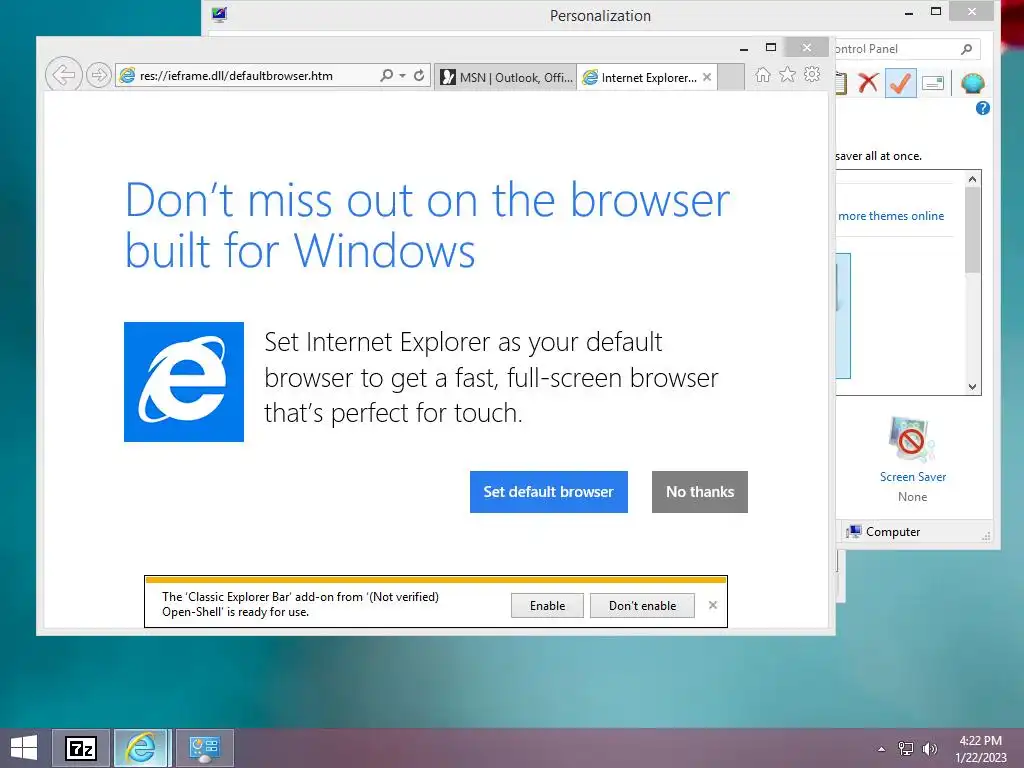1024x768 pixels.
Task: Open the Home page icon
Action: [763, 75]
